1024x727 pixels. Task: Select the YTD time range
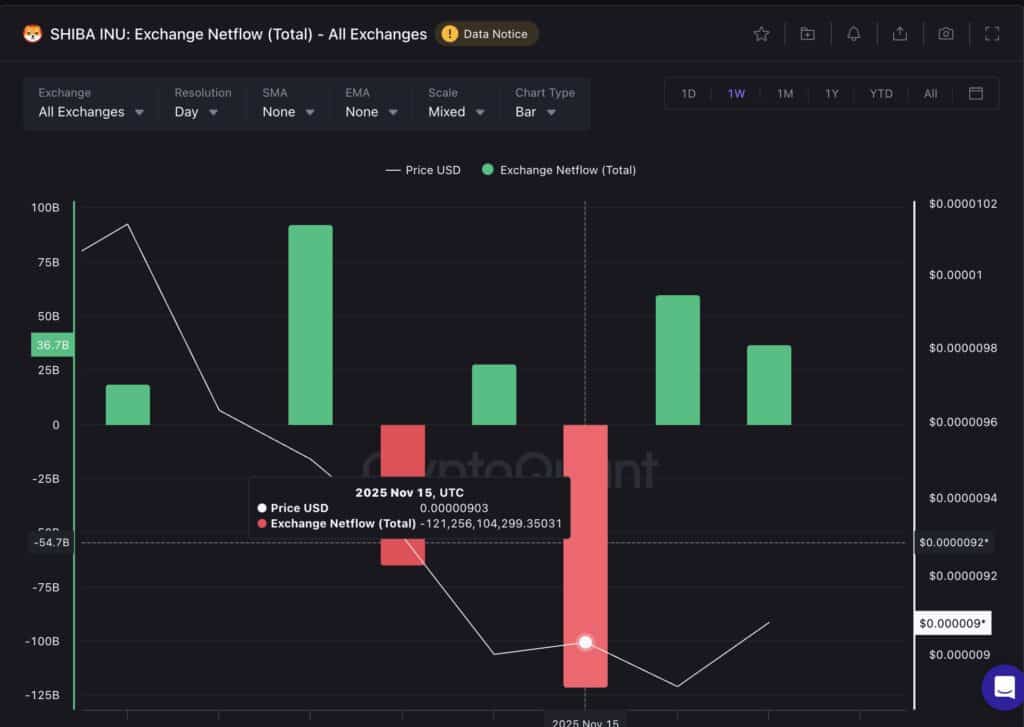(881, 94)
